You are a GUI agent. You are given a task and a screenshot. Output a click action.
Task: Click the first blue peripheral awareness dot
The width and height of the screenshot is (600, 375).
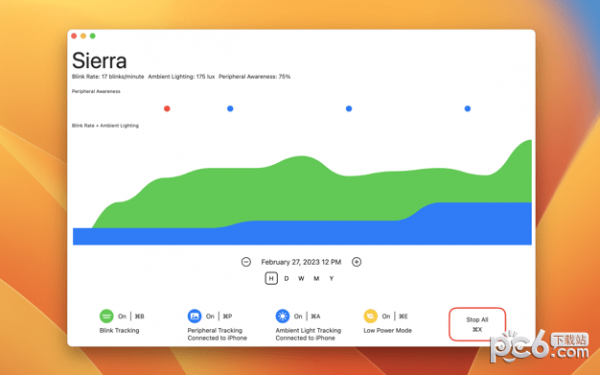click(x=230, y=109)
